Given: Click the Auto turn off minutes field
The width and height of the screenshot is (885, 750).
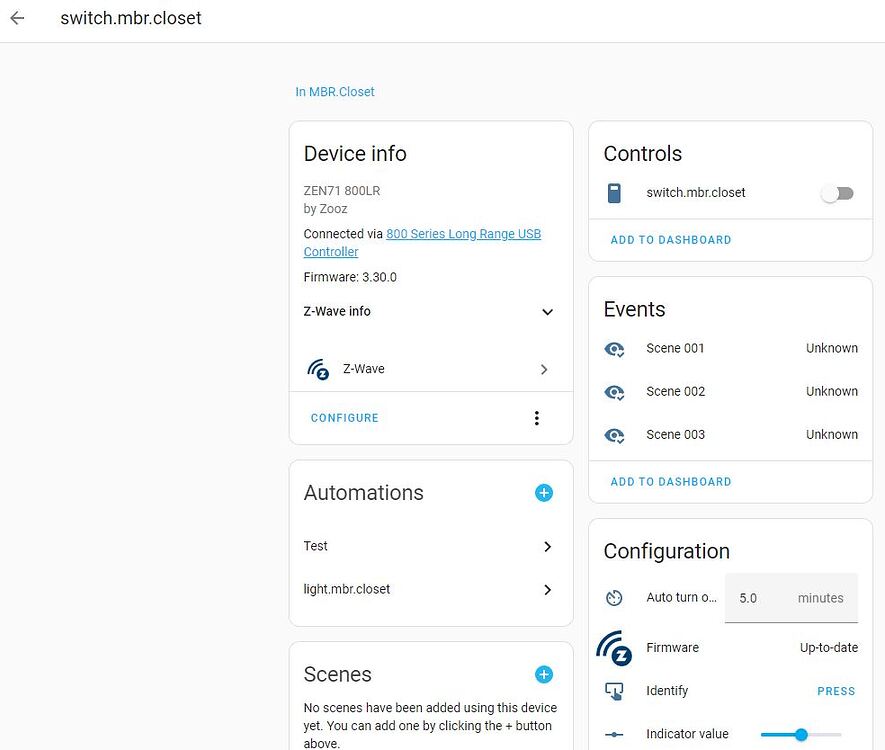Looking at the screenshot, I should [760, 597].
